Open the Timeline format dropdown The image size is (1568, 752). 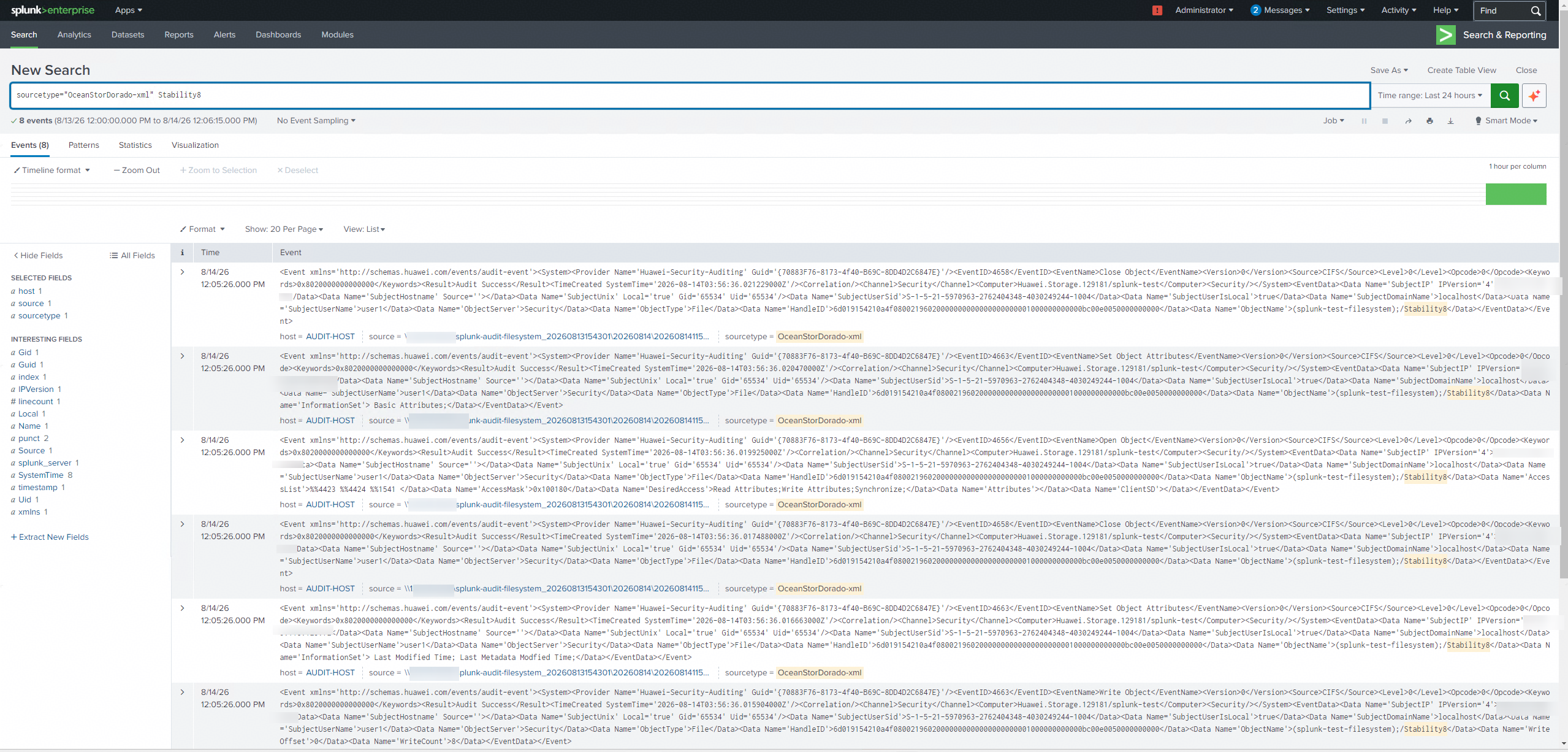pos(52,171)
